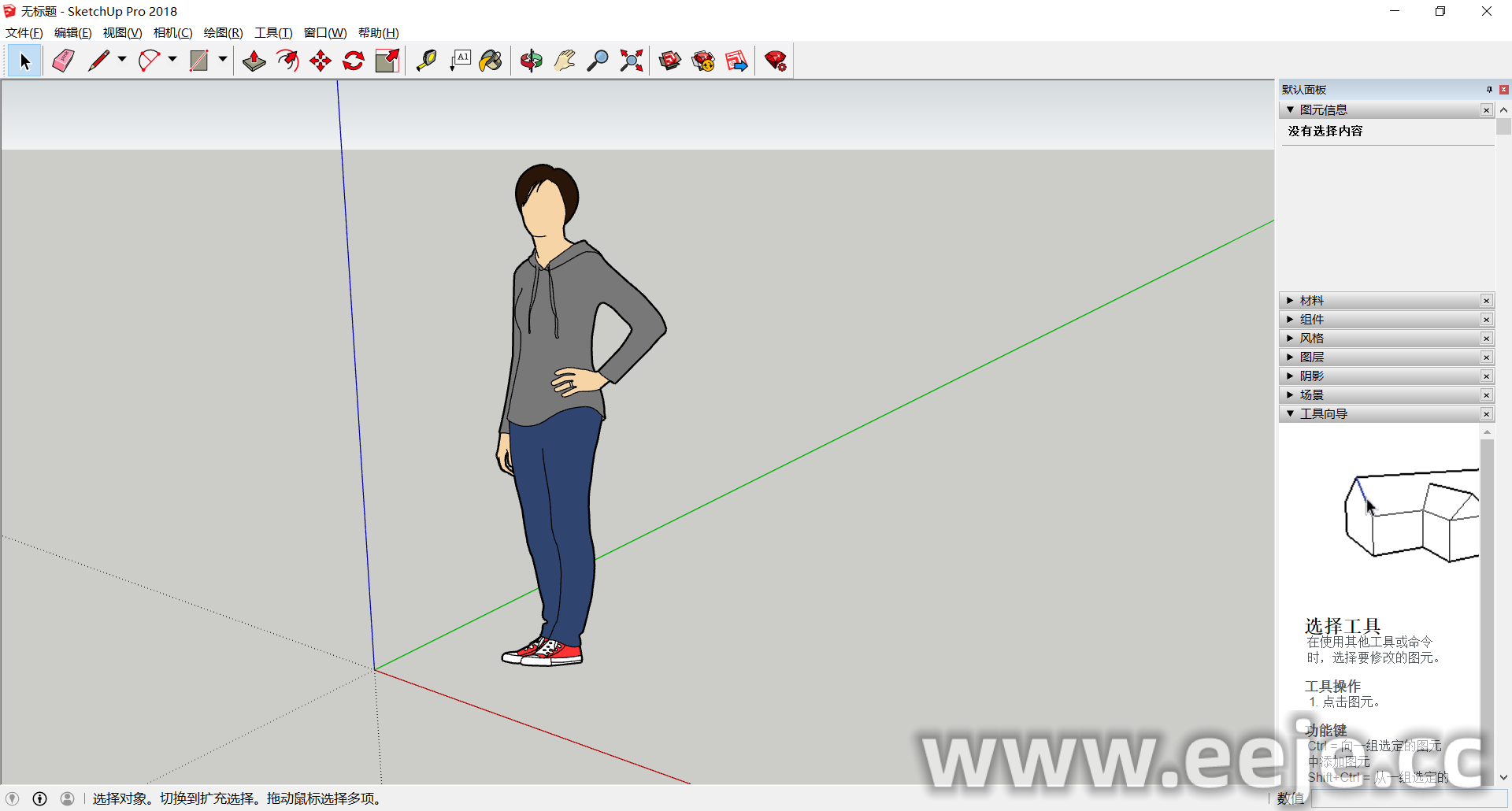1512x811 pixels.
Task: Select the Pan hand tool
Action: coord(565,61)
